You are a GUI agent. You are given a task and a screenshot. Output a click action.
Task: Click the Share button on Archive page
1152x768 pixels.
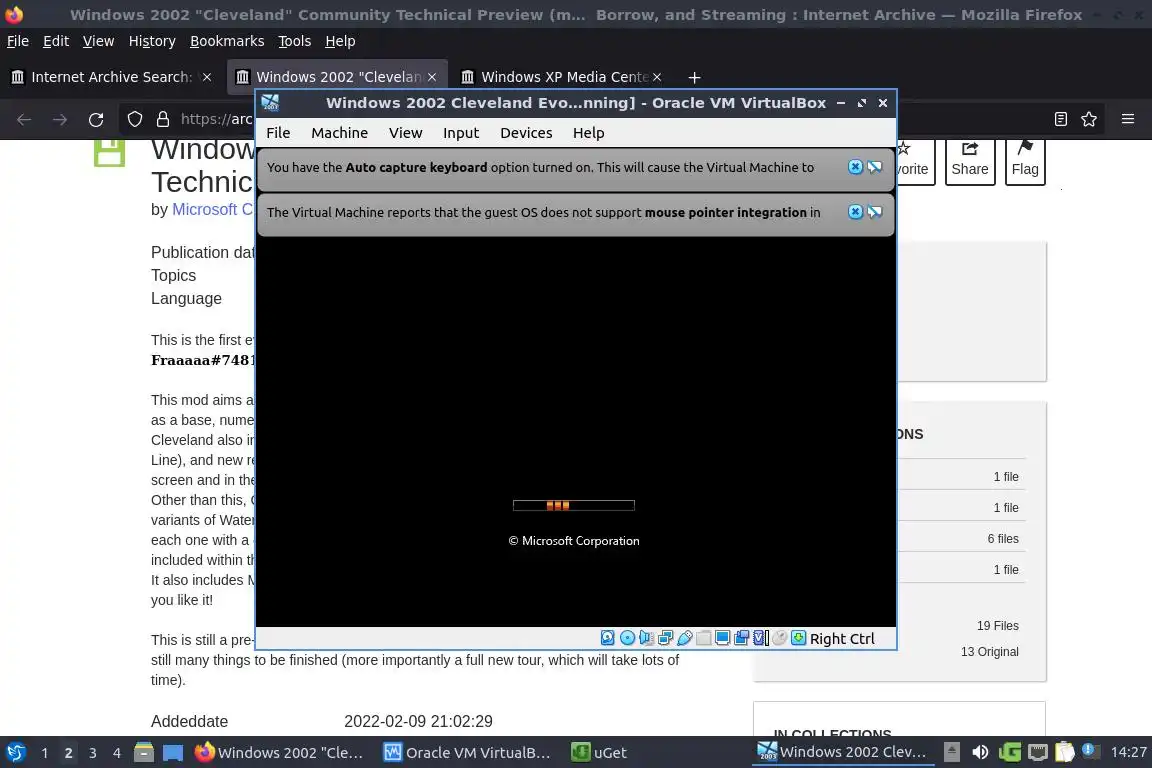point(970,160)
